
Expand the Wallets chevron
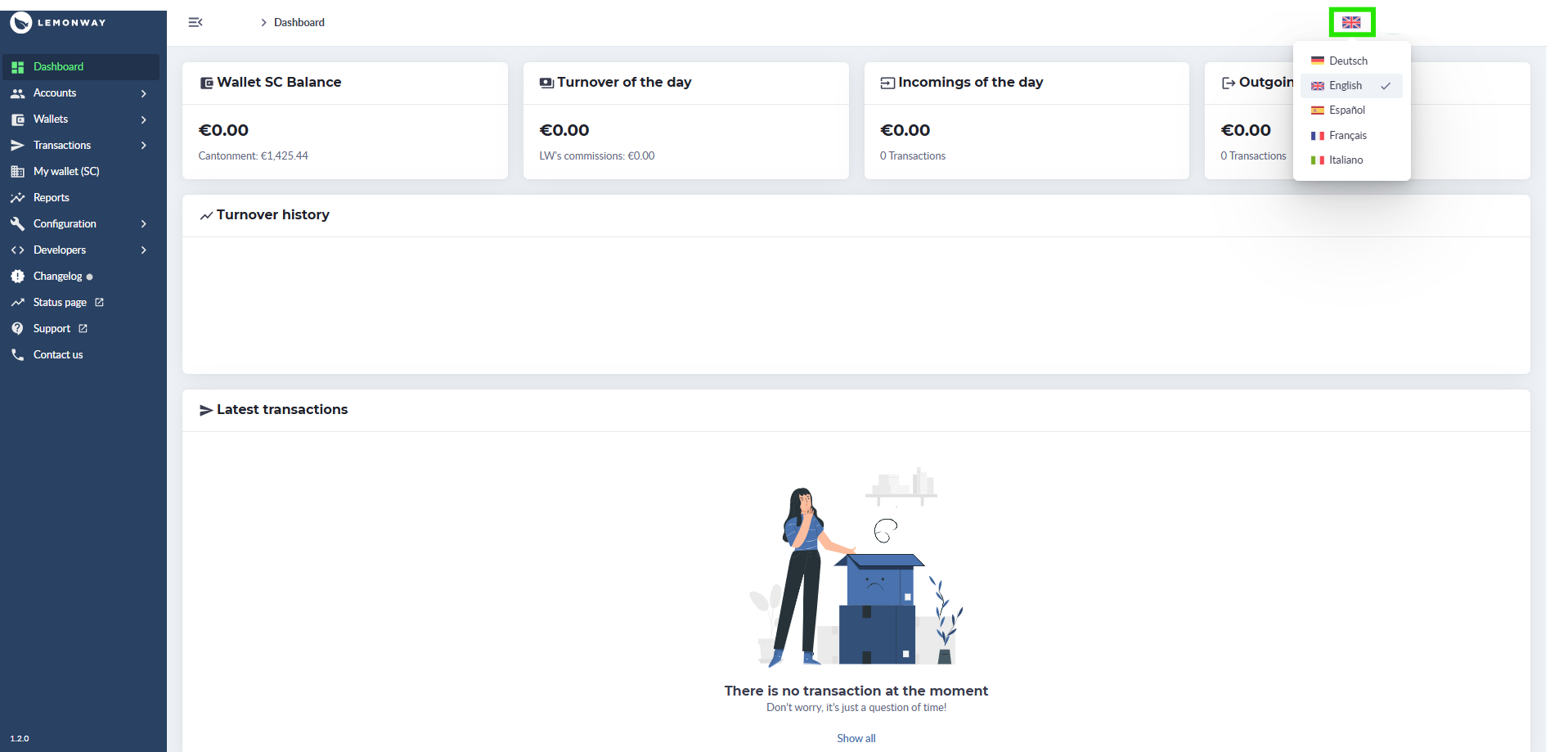click(143, 119)
